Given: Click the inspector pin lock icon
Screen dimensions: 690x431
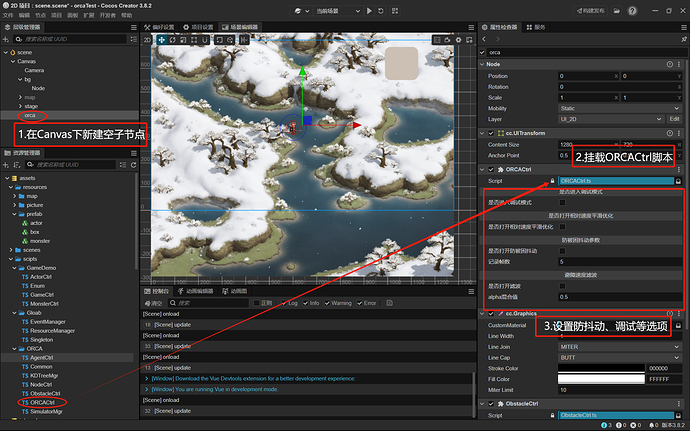Looking at the screenshot, I should [x=684, y=39].
